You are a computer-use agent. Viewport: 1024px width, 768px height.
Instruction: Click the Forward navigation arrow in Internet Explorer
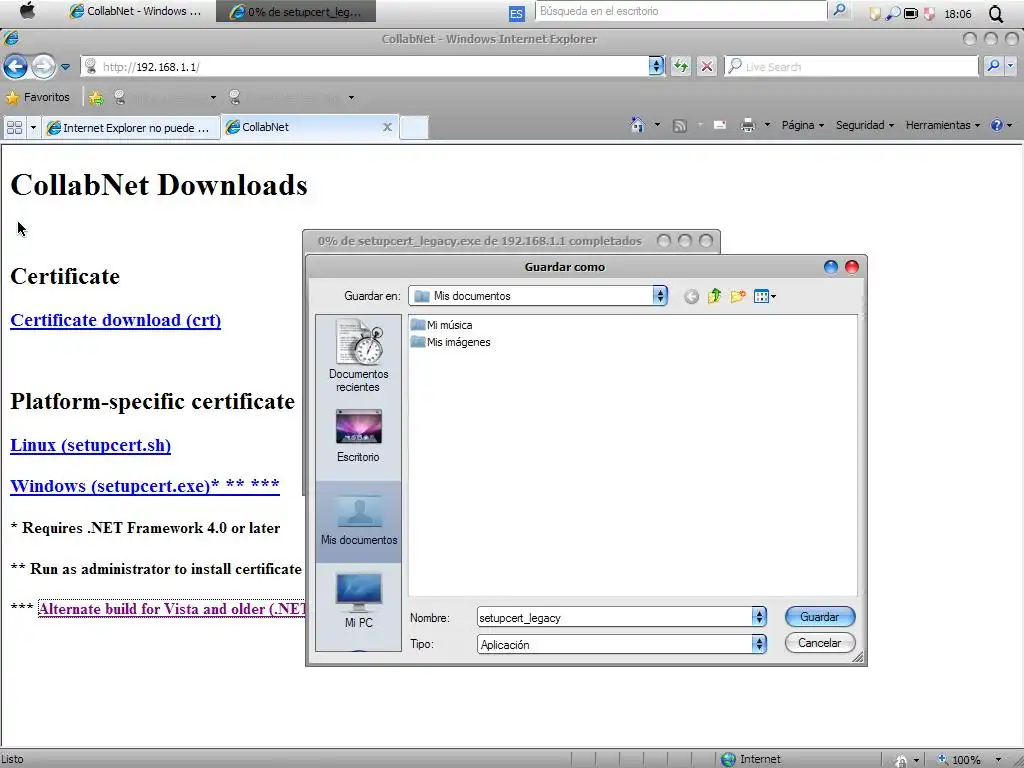click(43, 66)
